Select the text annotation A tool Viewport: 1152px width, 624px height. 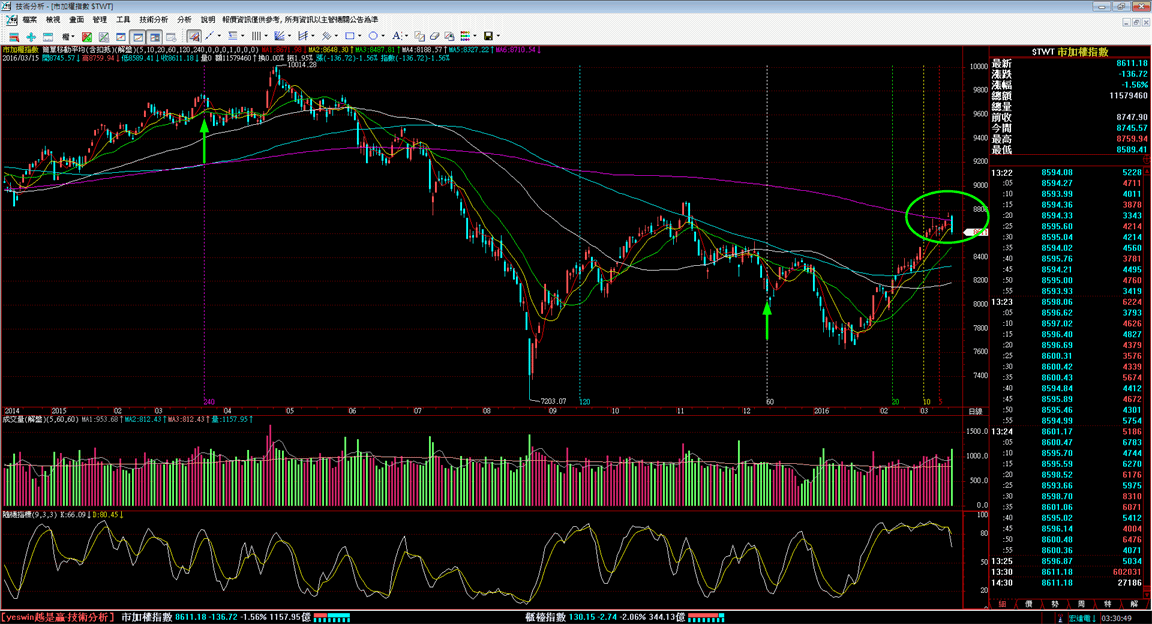(397, 36)
